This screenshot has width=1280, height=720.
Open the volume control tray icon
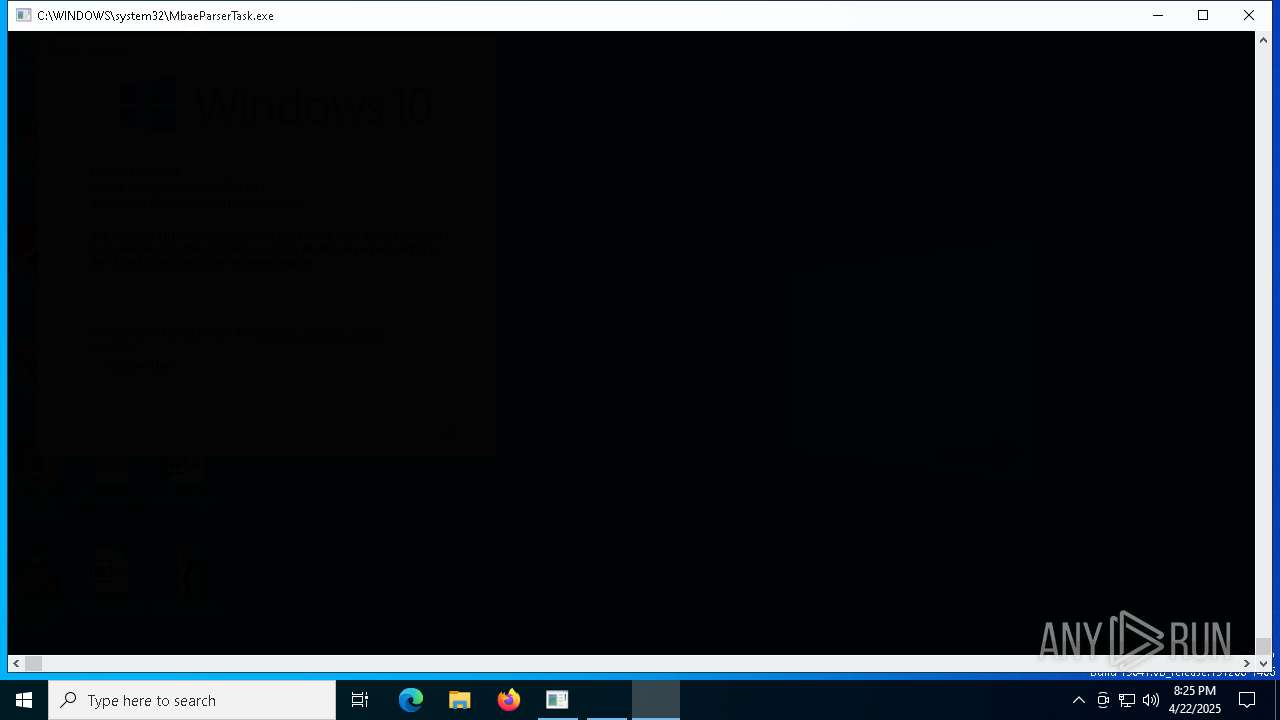[1151, 700]
